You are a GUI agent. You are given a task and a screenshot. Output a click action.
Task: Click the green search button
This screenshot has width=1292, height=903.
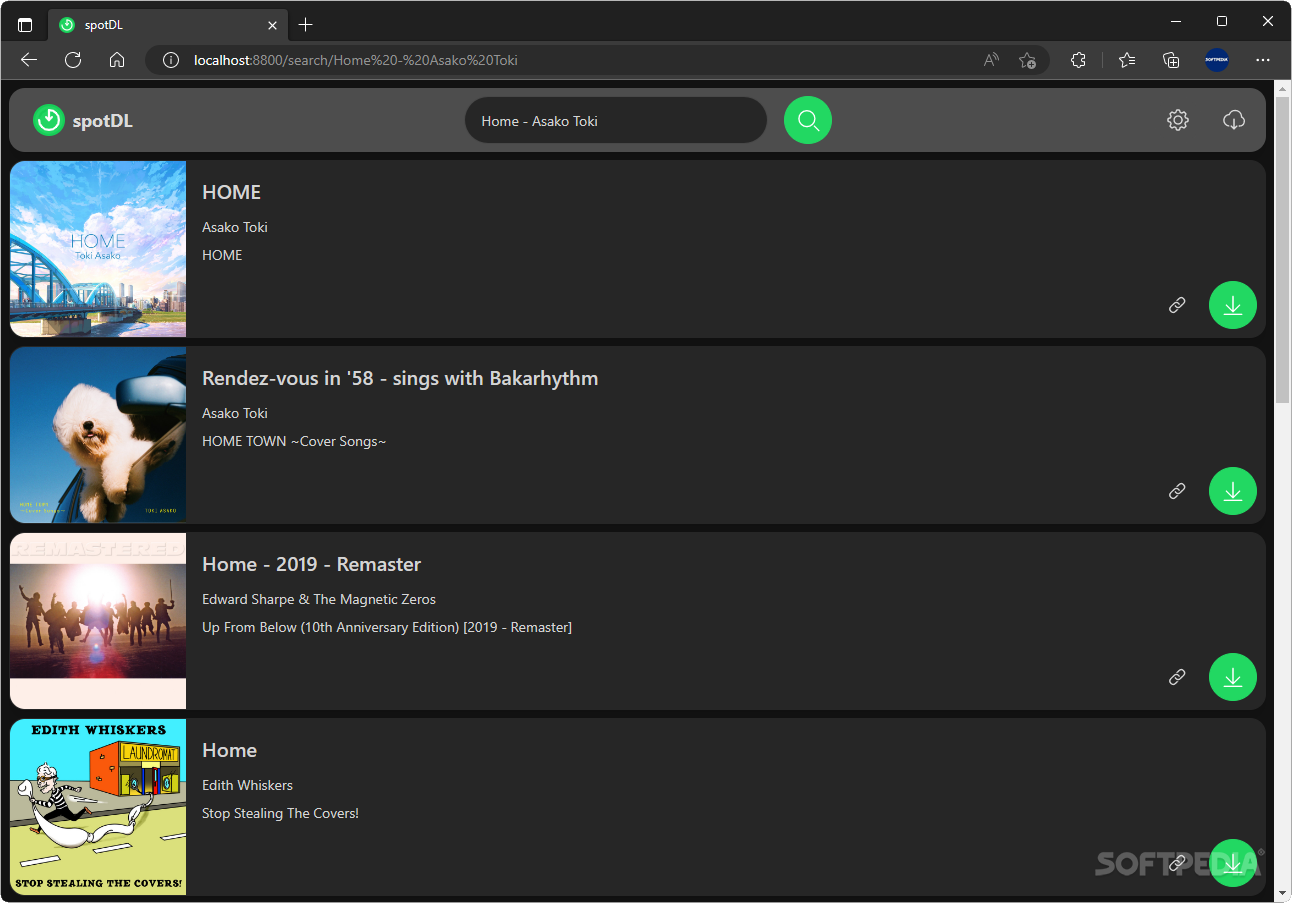(808, 120)
